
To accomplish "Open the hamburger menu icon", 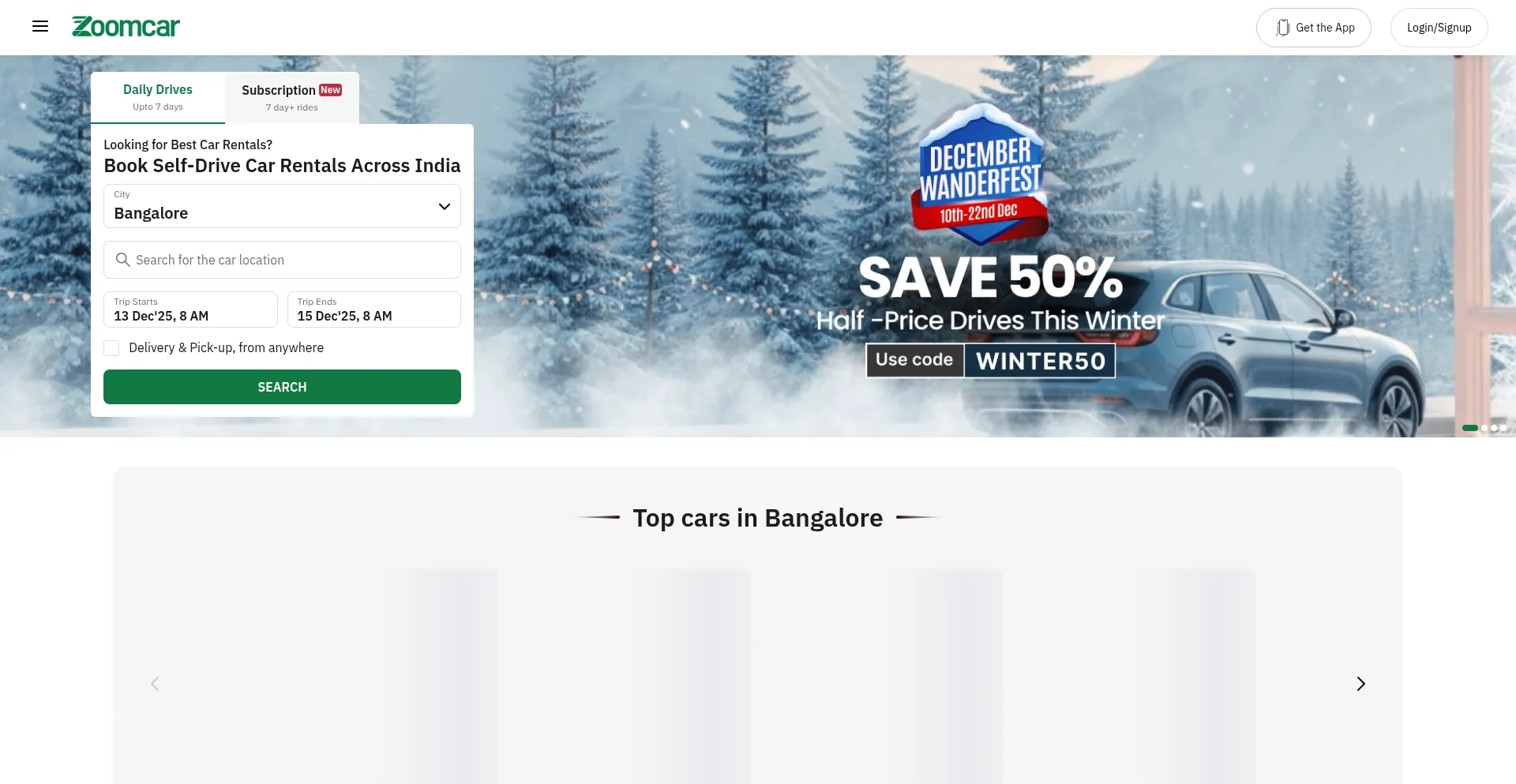I will (40, 27).
